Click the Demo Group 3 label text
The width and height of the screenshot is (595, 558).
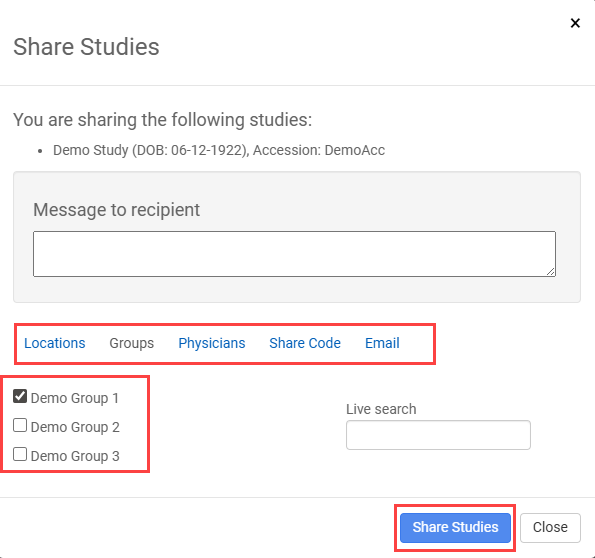(x=75, y=456)
